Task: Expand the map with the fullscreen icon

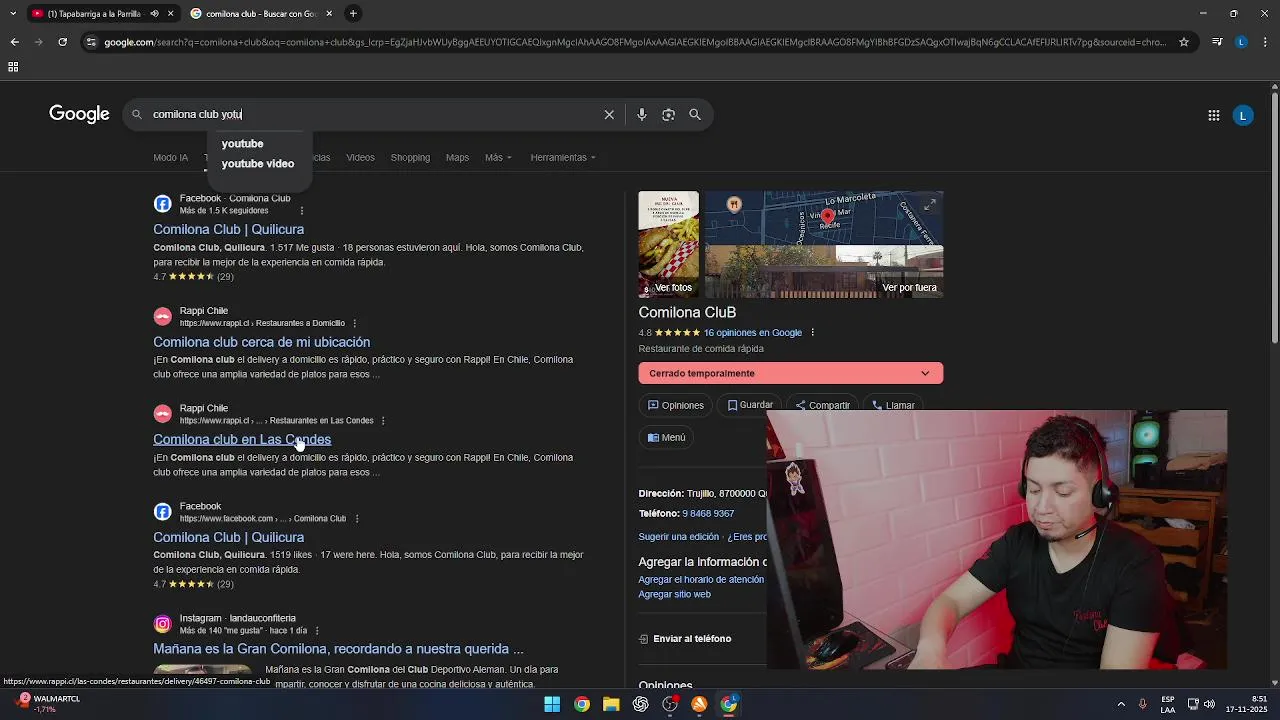Action: point(930,205)
